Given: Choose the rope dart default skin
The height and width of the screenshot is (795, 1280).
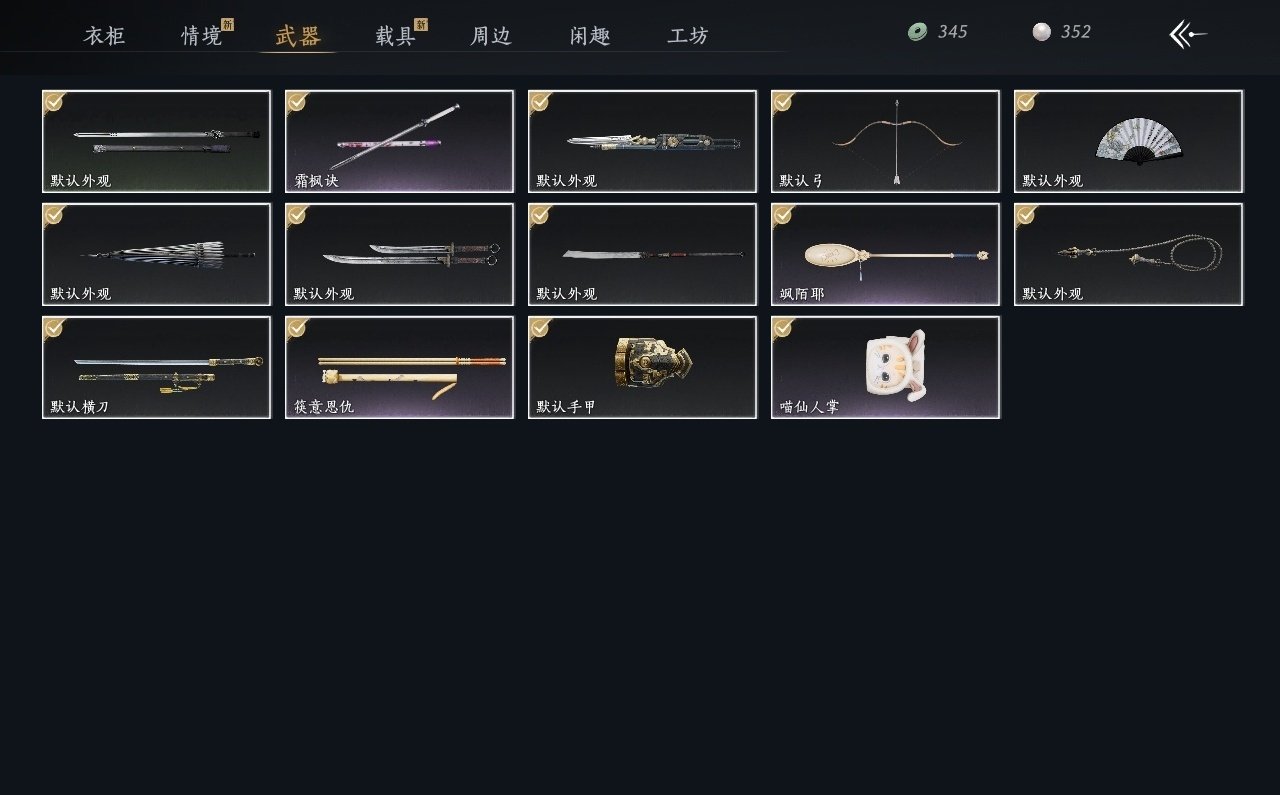Looking at the screenshot, I should click(1128, 254).
